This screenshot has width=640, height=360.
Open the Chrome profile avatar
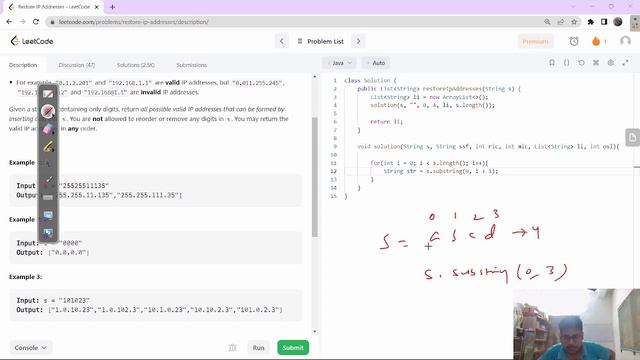click(x=618, y=22)
